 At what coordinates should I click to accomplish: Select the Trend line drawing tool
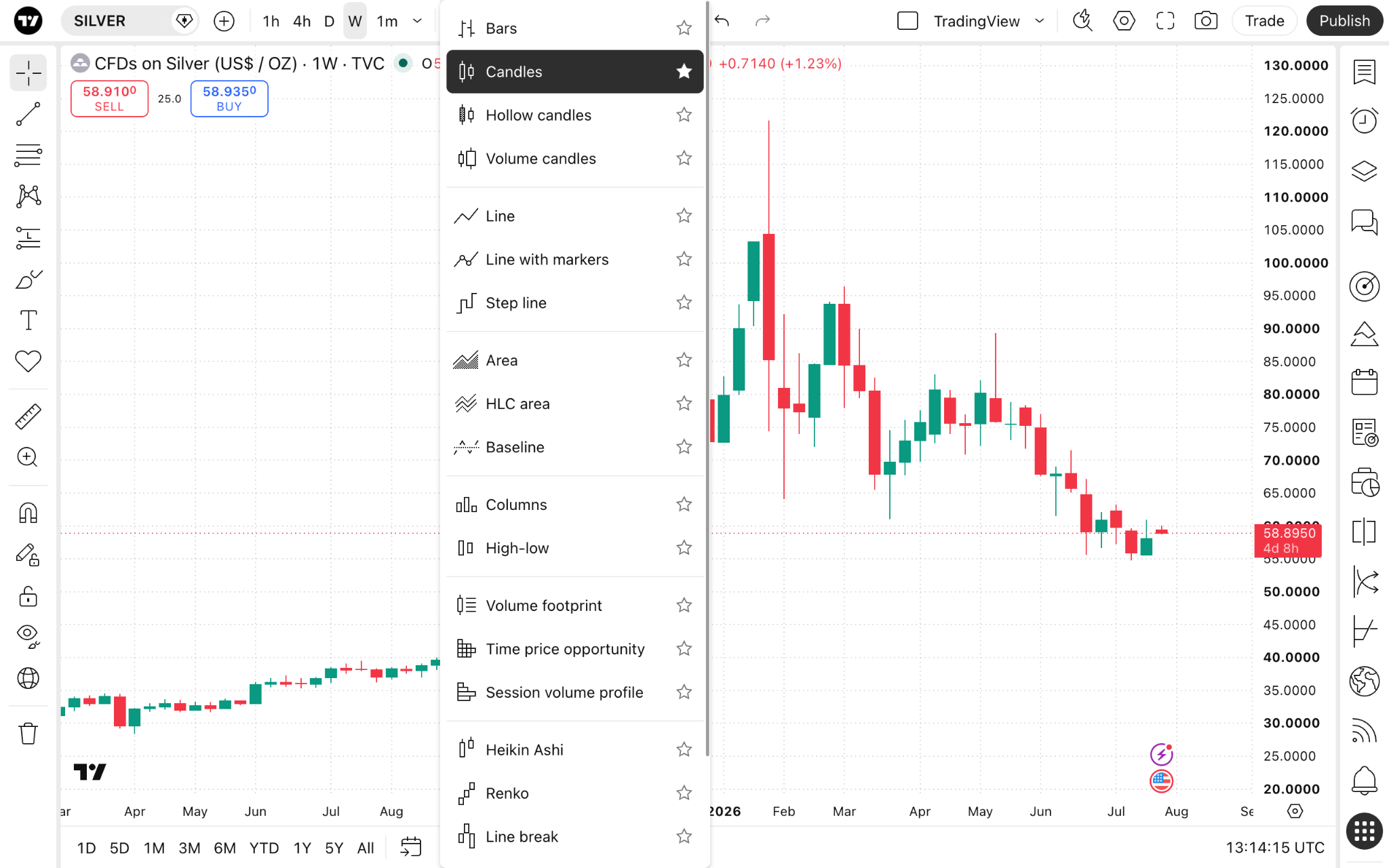pos(28,114)
